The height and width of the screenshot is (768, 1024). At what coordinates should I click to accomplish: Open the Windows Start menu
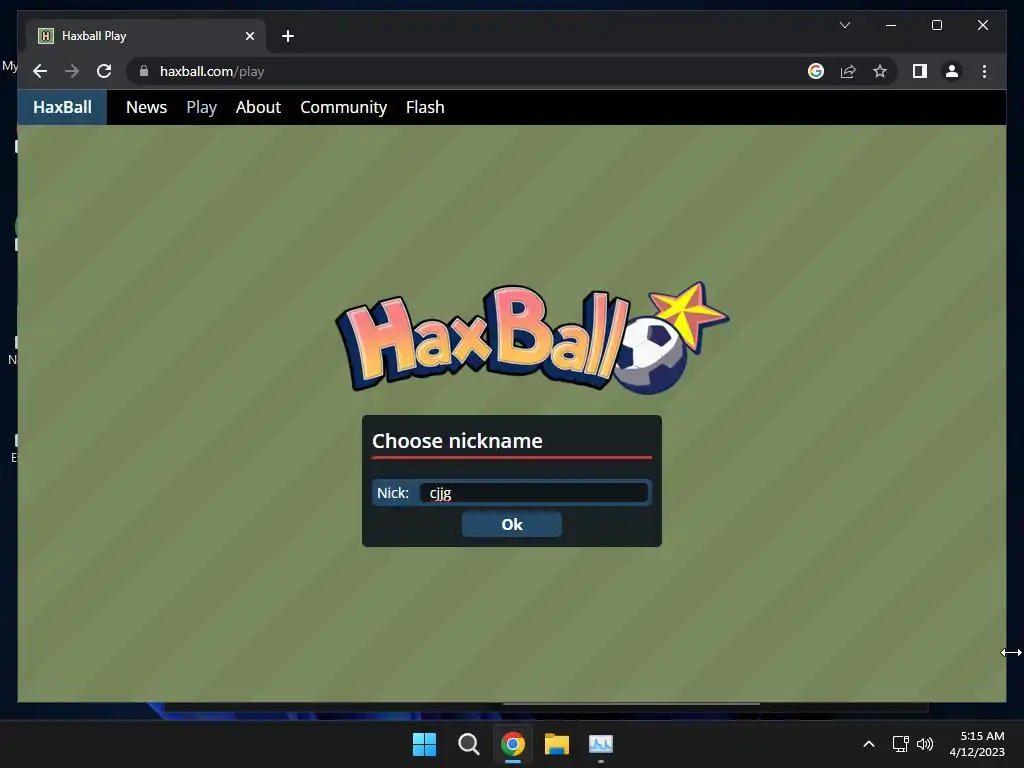424,744
